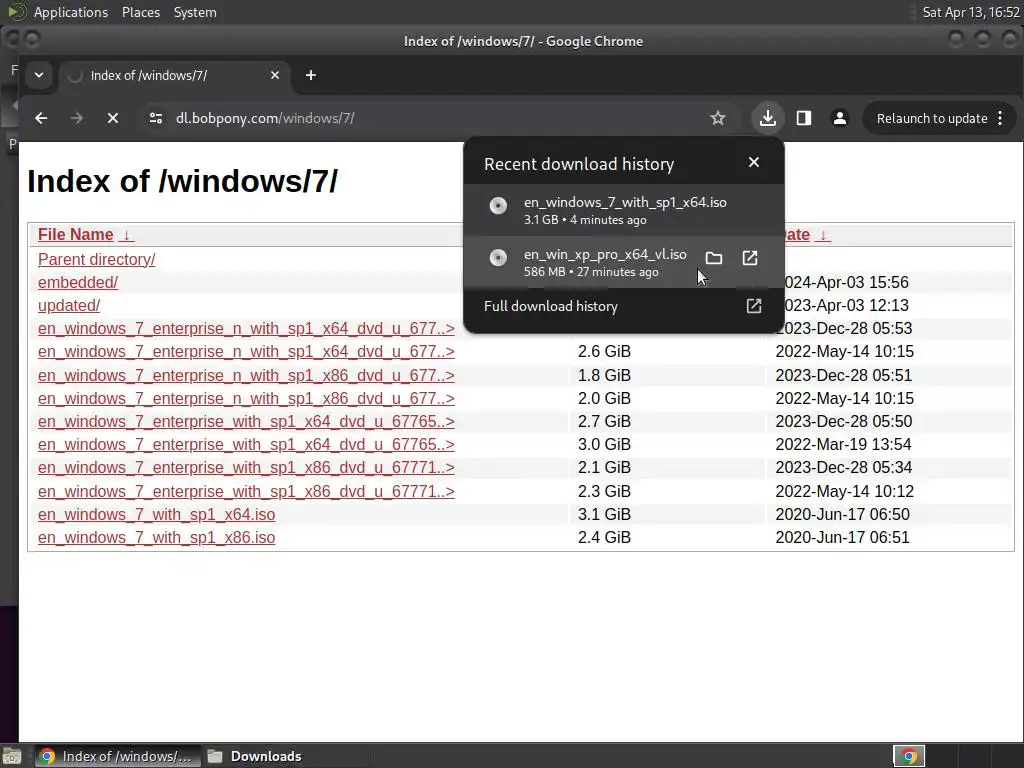Click the clock showing Sat Apr 13
The width and height of the screenshot is (1024, 768).
971,12
